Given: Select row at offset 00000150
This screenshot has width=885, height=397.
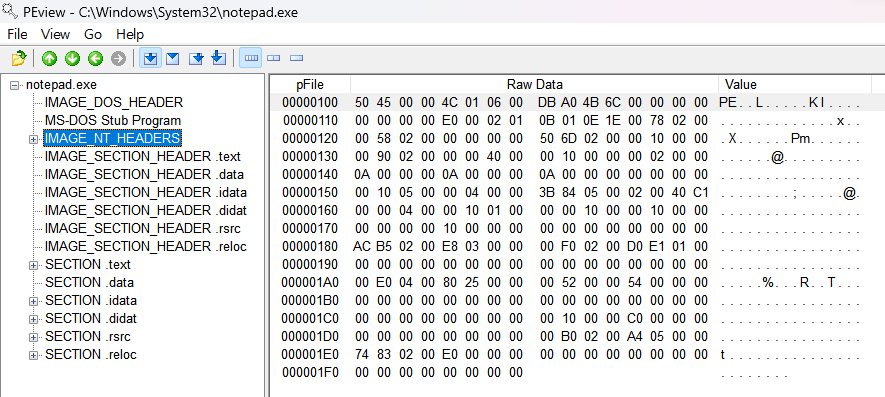Looking at the screenshot, I should pos(577,193).
